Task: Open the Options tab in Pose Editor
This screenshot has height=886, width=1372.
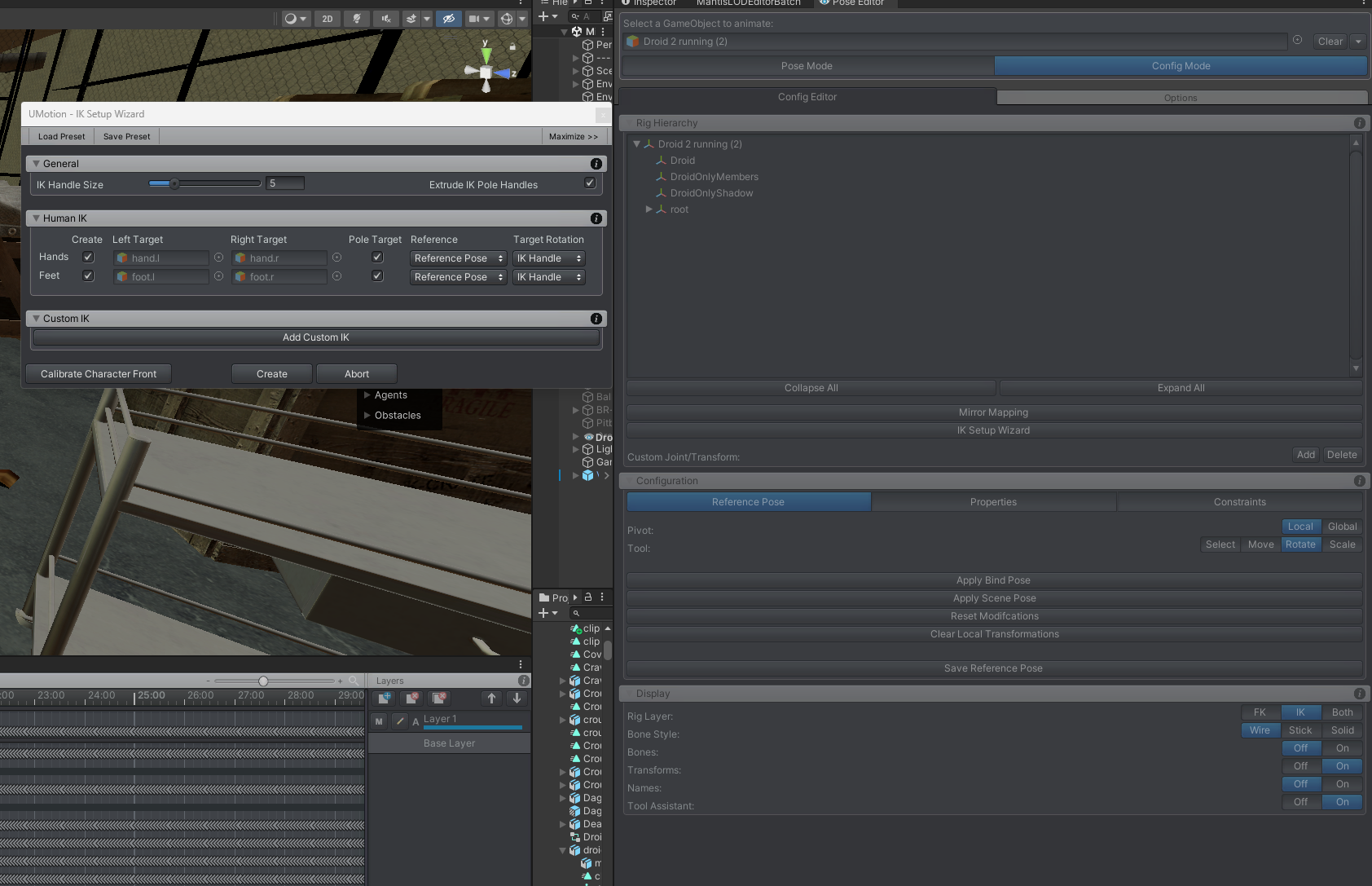Action: click(1181, 98)
